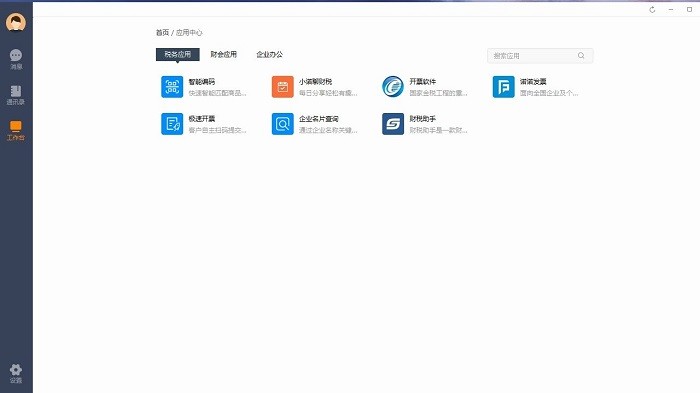Click the refresh icon in title bar
The height and width of the screenshot is (393, 700).
coord(652,9)
